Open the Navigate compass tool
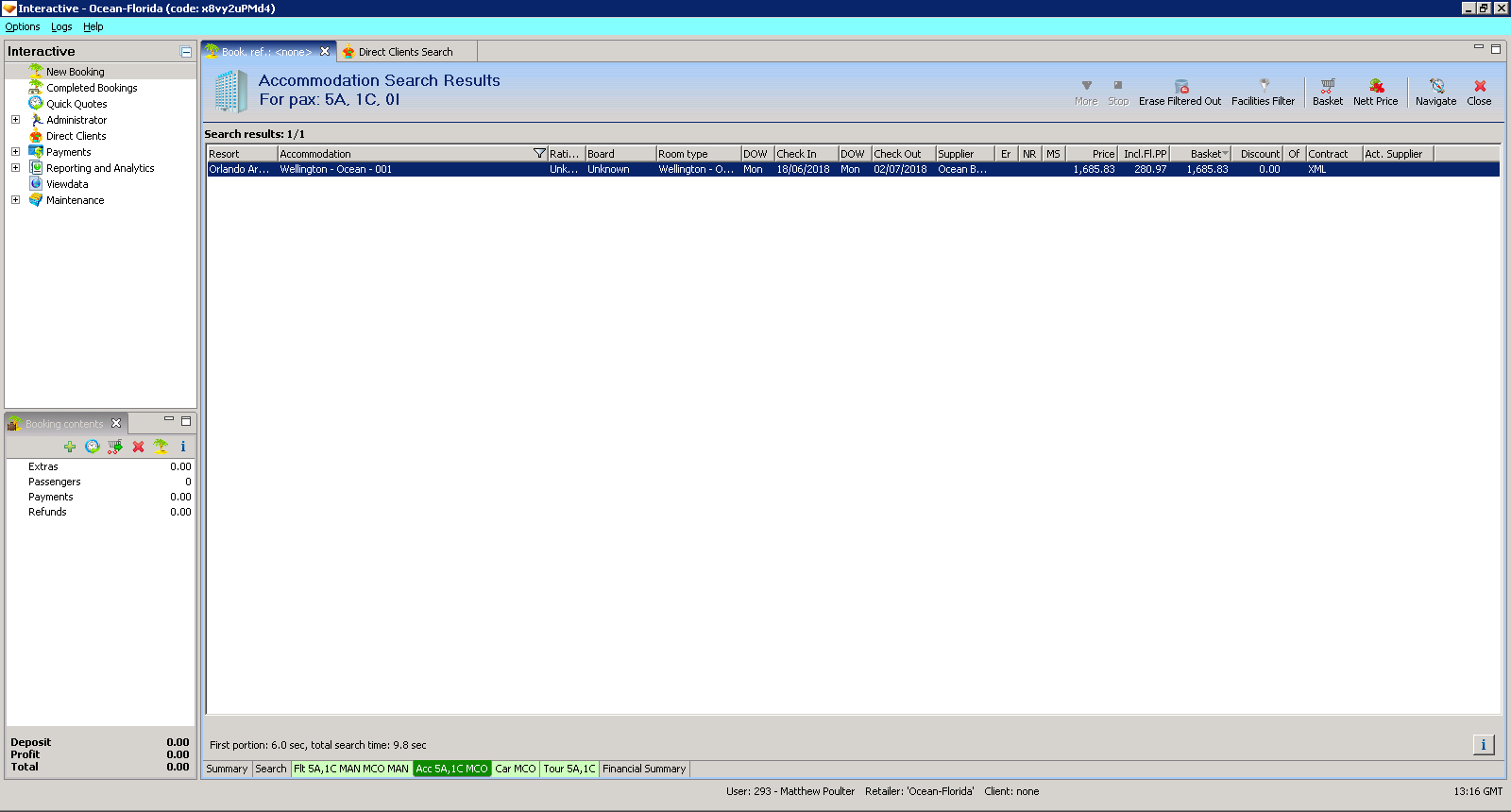 [1436, 92]
